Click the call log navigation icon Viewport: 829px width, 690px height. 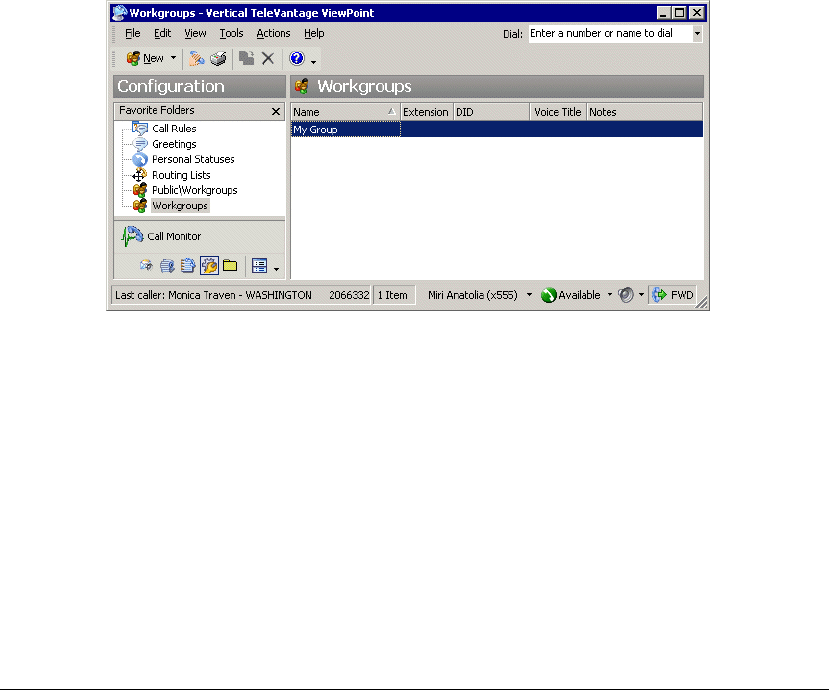point(167,265)
